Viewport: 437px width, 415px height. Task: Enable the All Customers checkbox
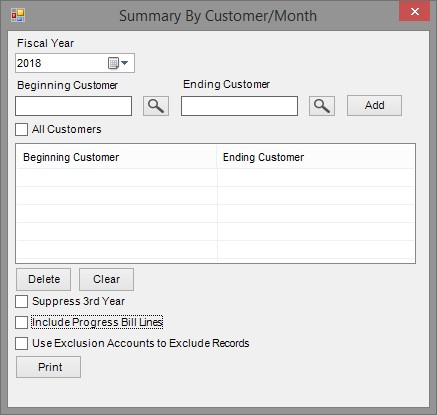[21, 129]
